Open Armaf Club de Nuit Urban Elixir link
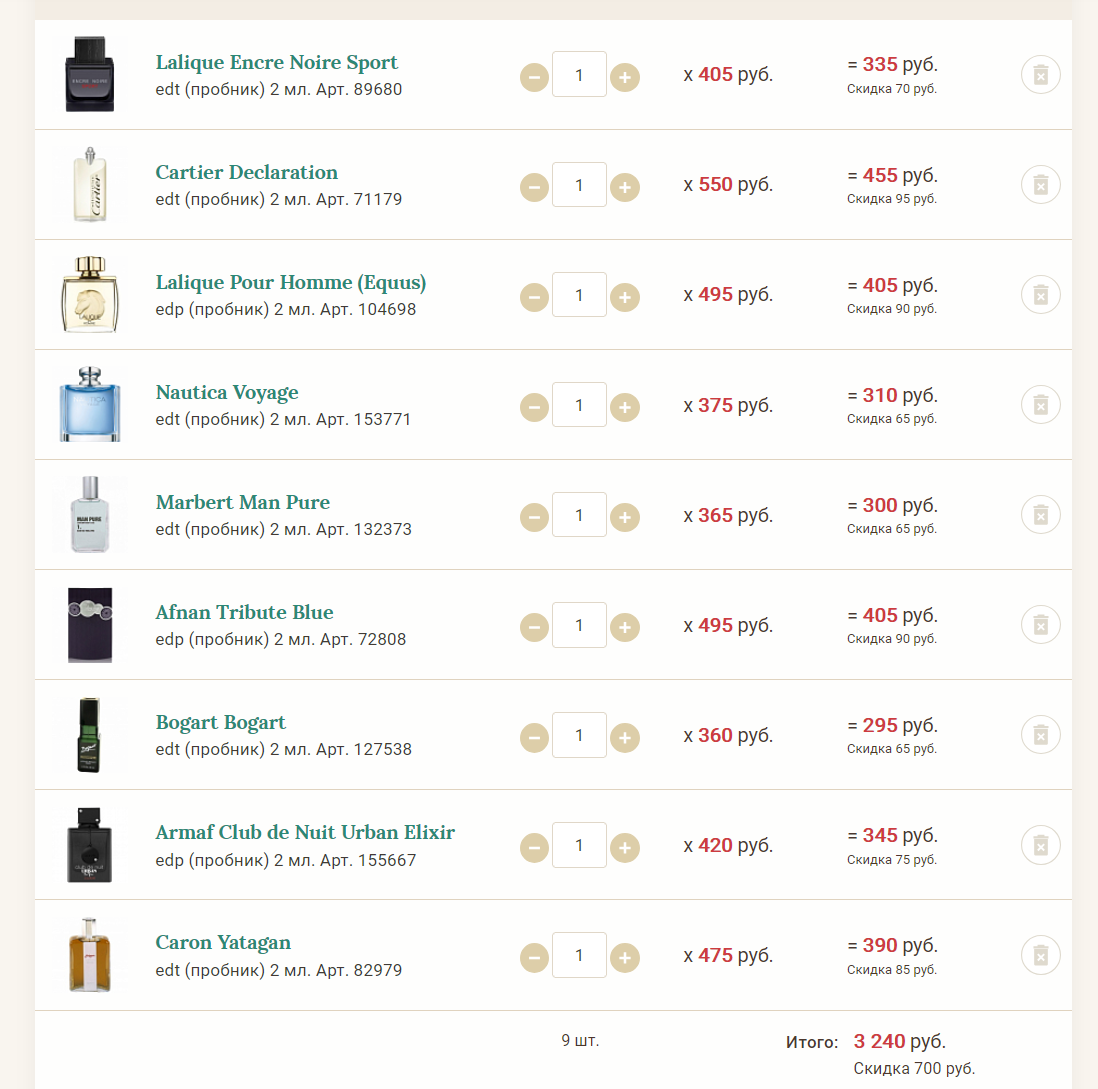Viewport: 1098px width, 1089px height. [x=305, y=832]
